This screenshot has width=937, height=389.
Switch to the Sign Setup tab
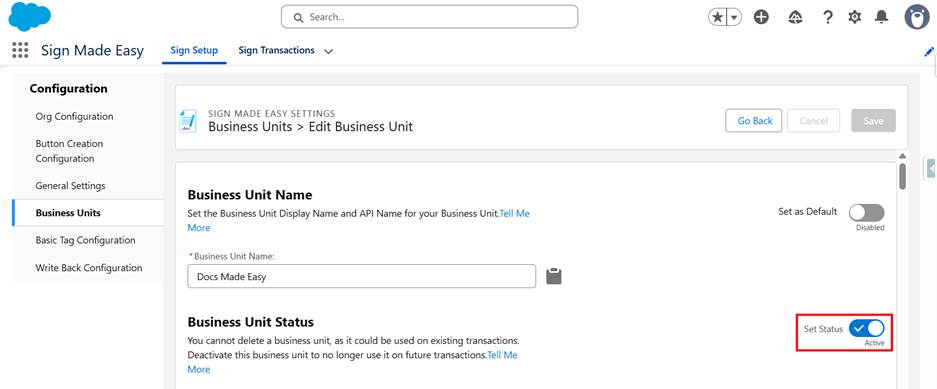point(194,51)
